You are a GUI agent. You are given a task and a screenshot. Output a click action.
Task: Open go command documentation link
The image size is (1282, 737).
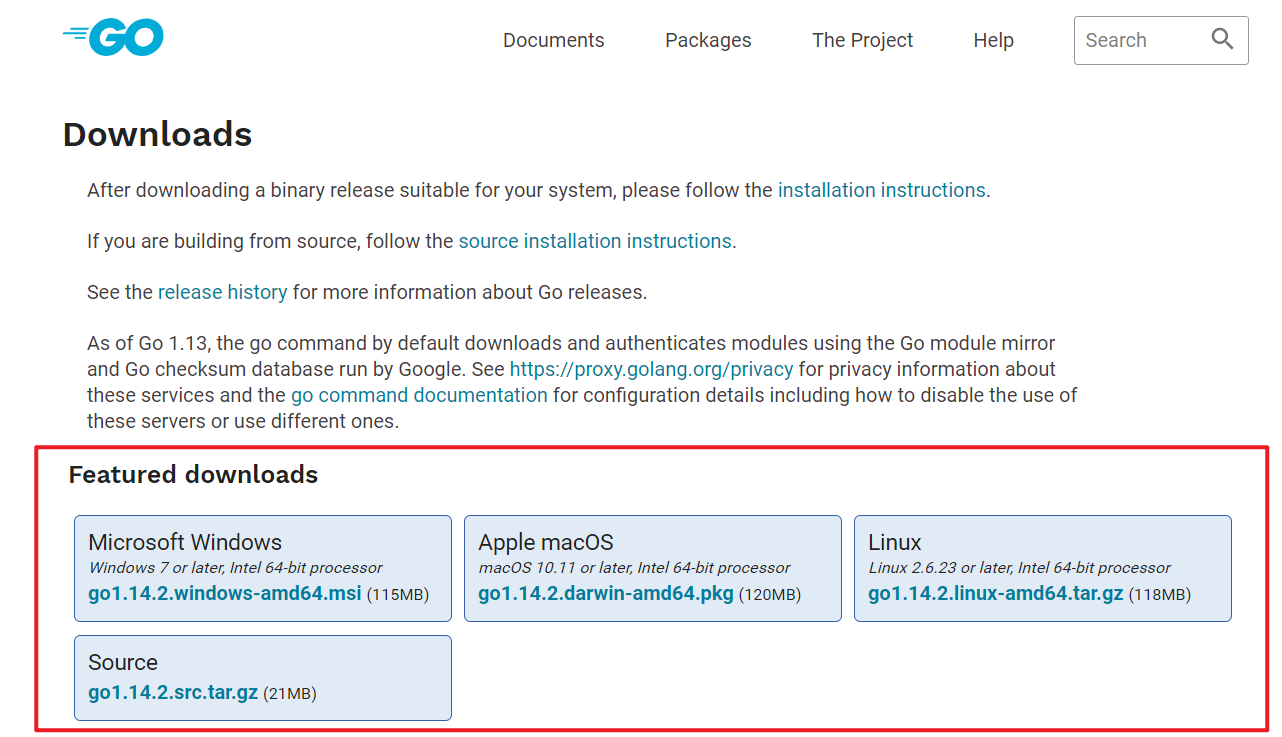tap(419, 395)
